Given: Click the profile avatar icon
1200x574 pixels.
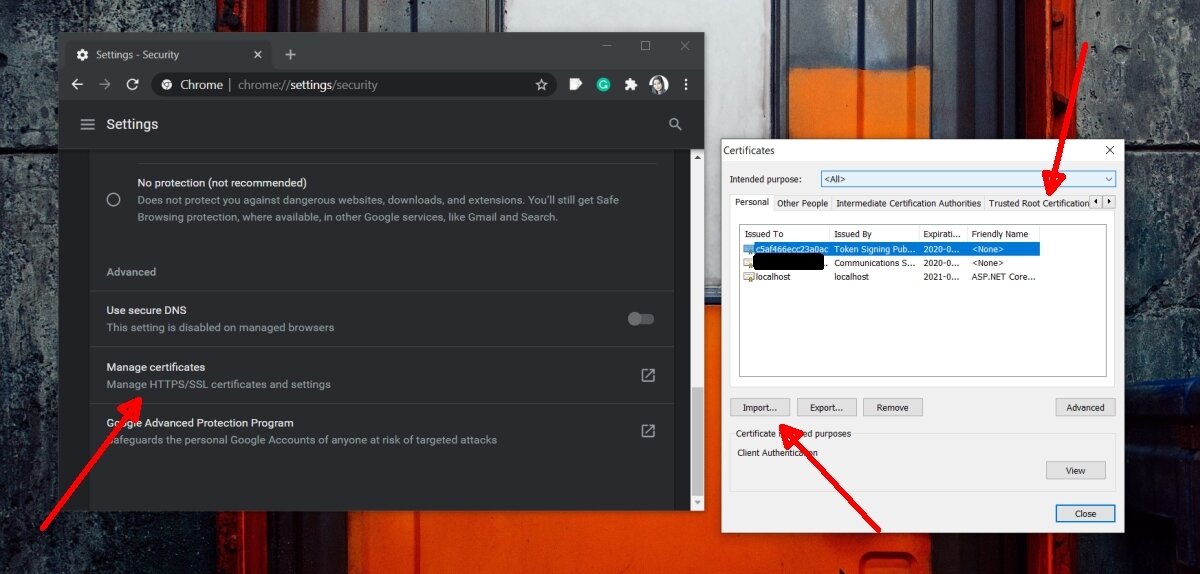Looking at the screenshot, I should (658, 85).
